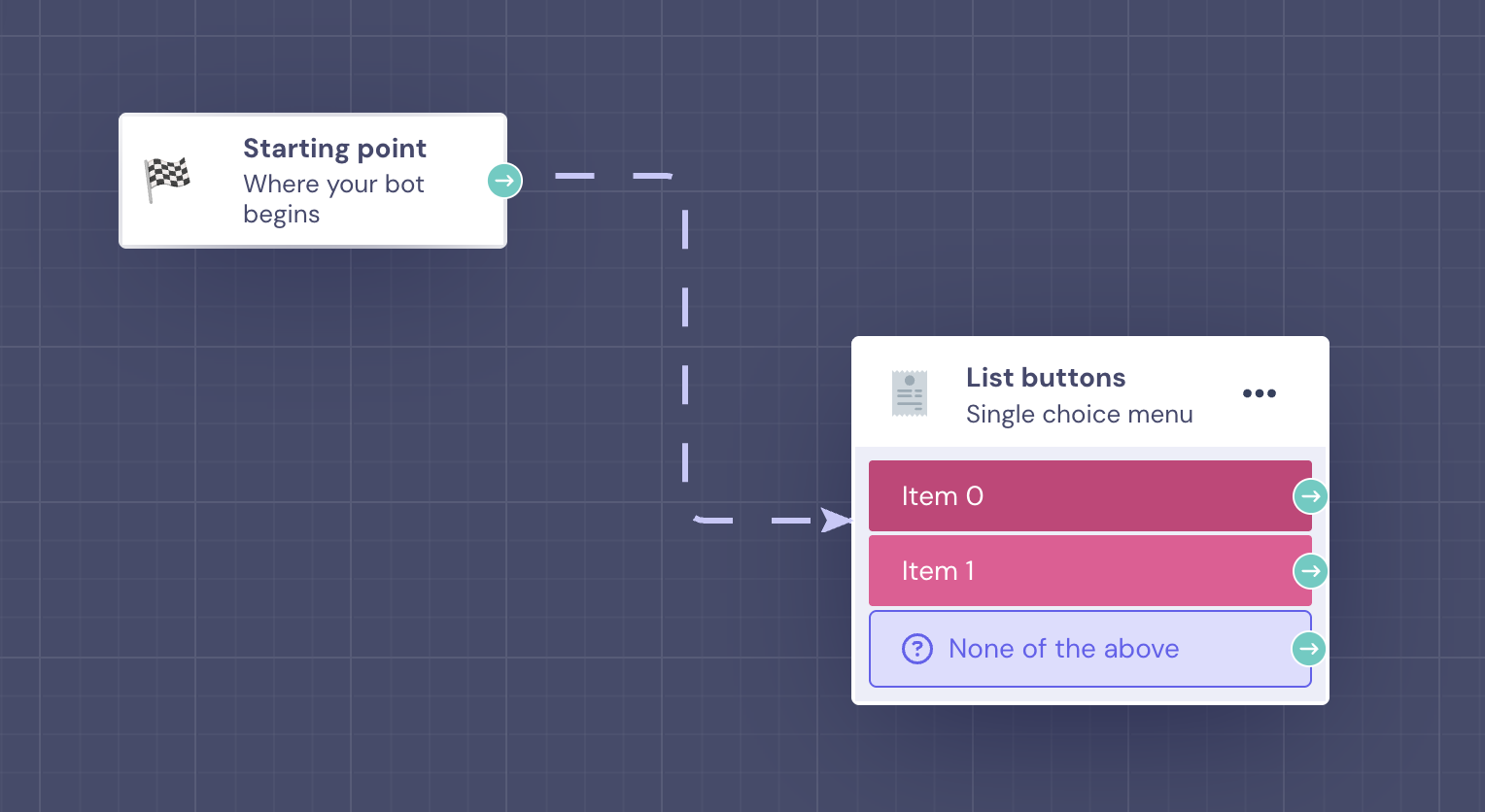The image size is (1485, 812).
Task: Click the question mark icon
Action: point(917,649)
